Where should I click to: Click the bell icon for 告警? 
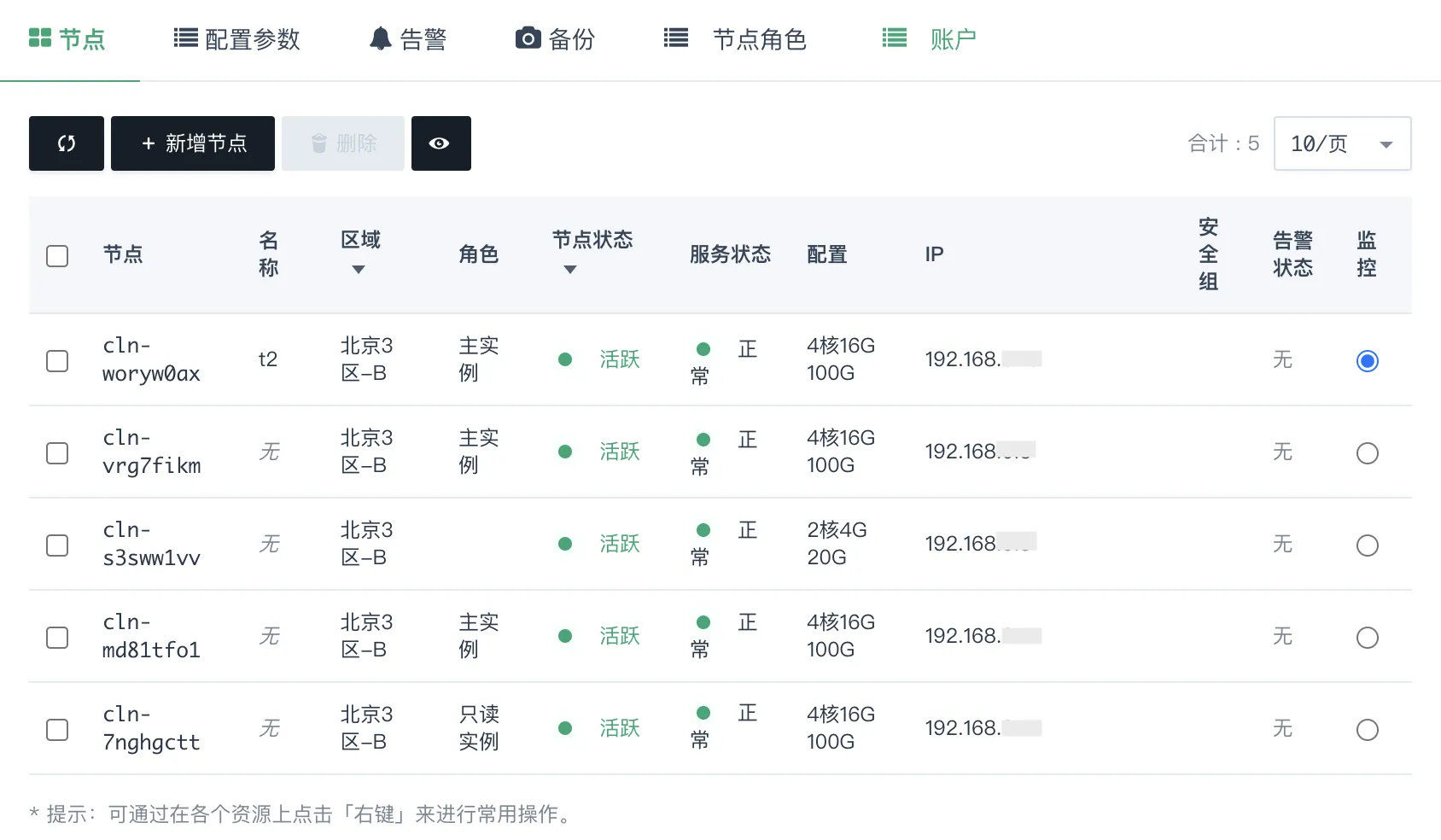tap(380, 38)
